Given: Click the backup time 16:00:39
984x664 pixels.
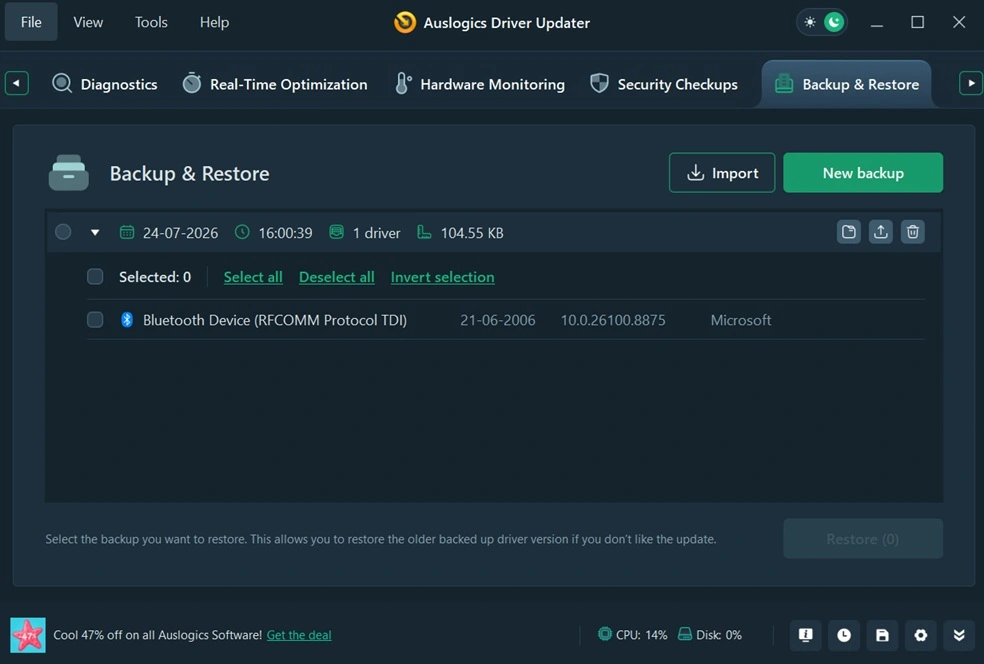Looking at the screenshot, I should click(x=285, y=233).
